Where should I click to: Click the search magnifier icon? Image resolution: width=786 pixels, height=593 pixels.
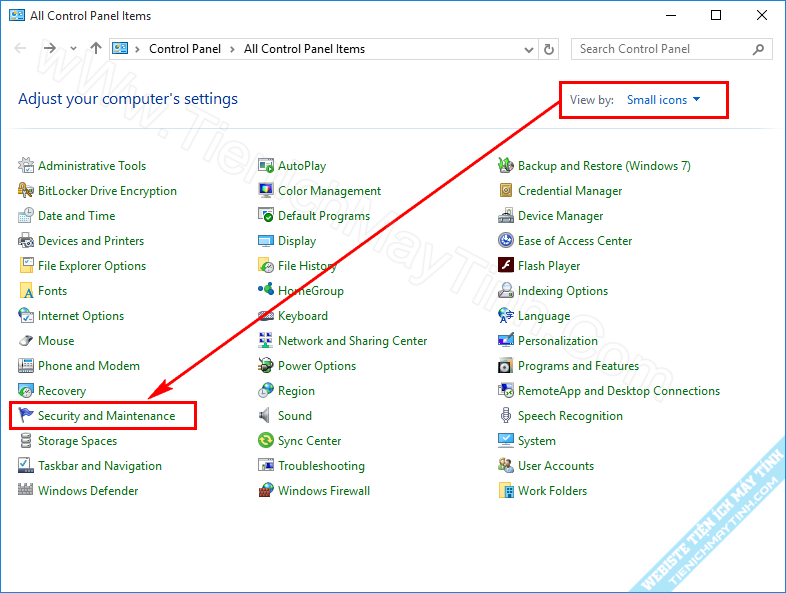(758, 49)
